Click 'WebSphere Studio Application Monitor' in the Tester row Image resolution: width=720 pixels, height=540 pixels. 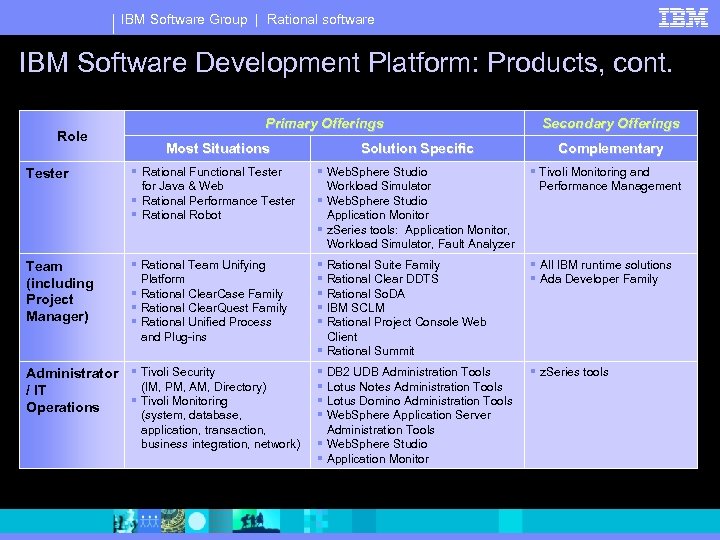(377, 208)
